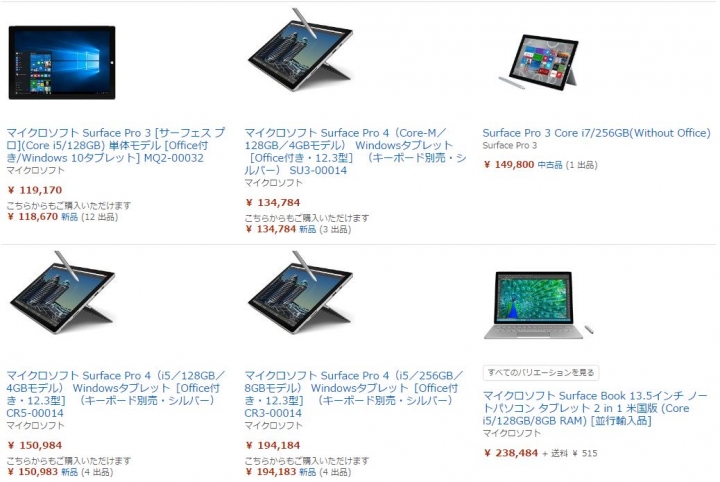
Task: Open the Surface Pro 4 i5/256GB product image
Action: [x=300, y=293]
